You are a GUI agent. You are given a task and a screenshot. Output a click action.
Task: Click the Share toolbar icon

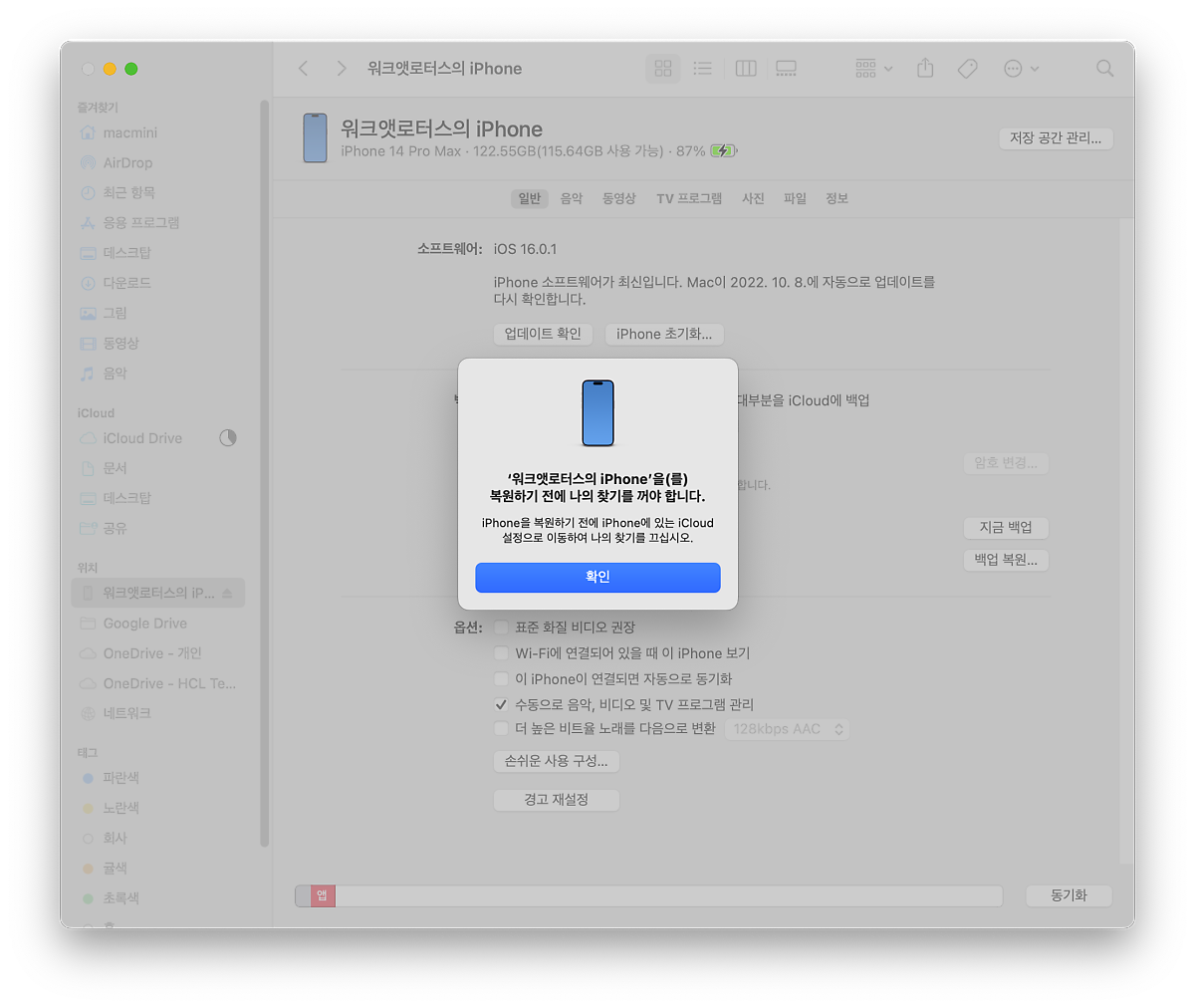pos(925,68)
